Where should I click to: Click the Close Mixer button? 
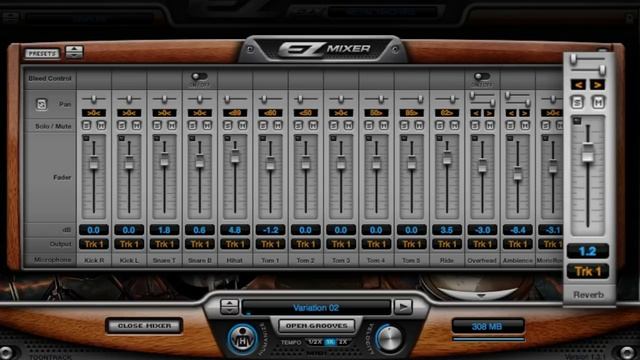pos(144,326)
